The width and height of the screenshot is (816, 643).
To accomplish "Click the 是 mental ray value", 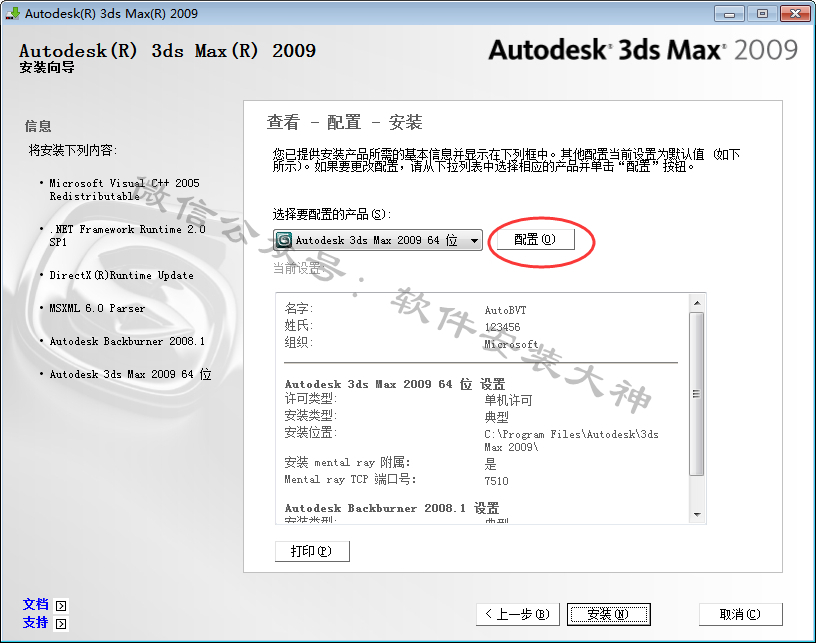I will [490, 464].
